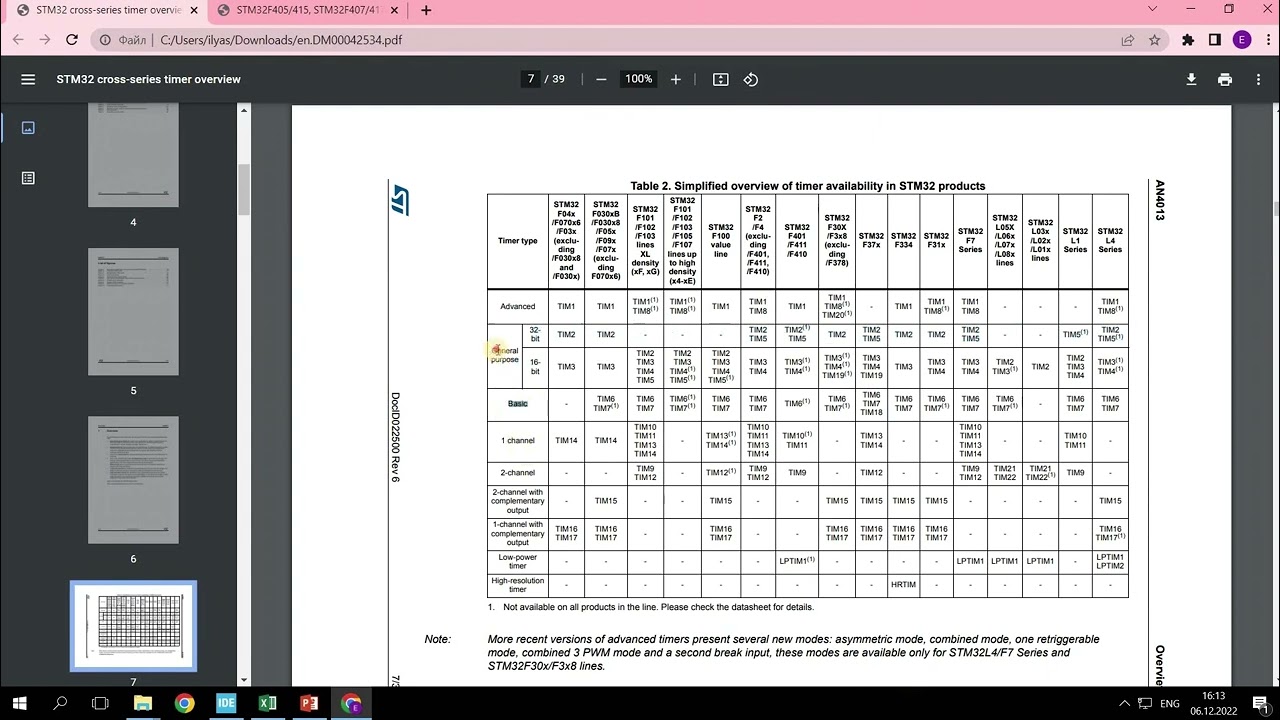Open the Chrome extensions puzzle icon
Screen dimensions: 1280x720
[1188, 40]
